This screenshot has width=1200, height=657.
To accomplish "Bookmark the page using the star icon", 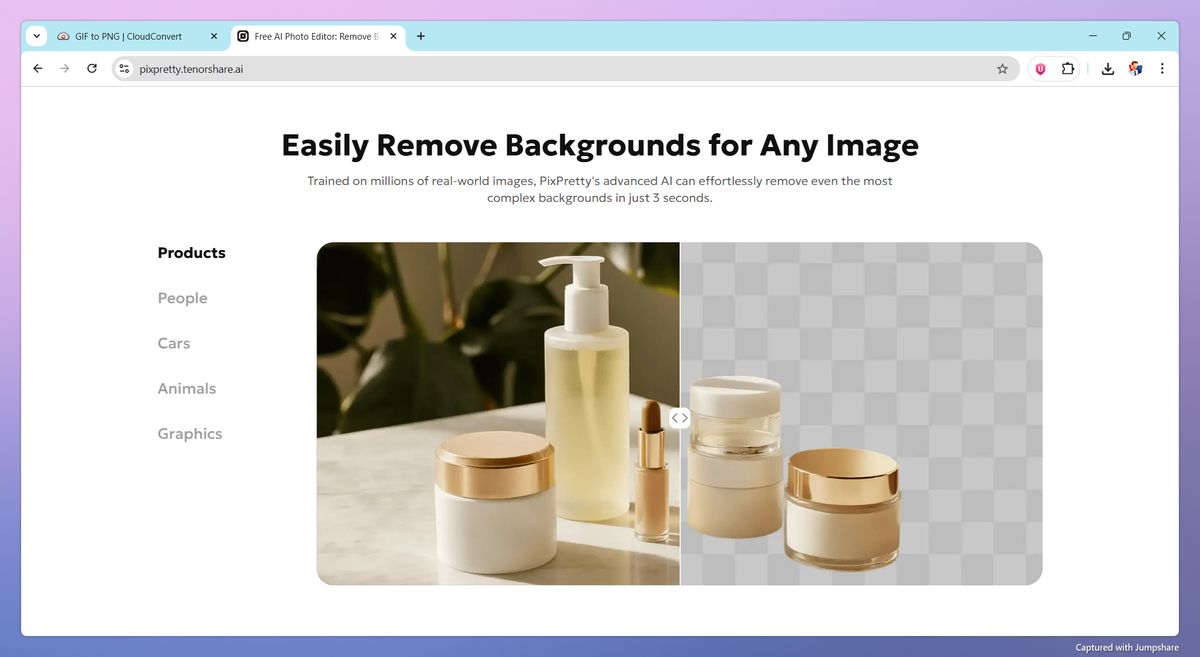I will (x=1002, y=68).
